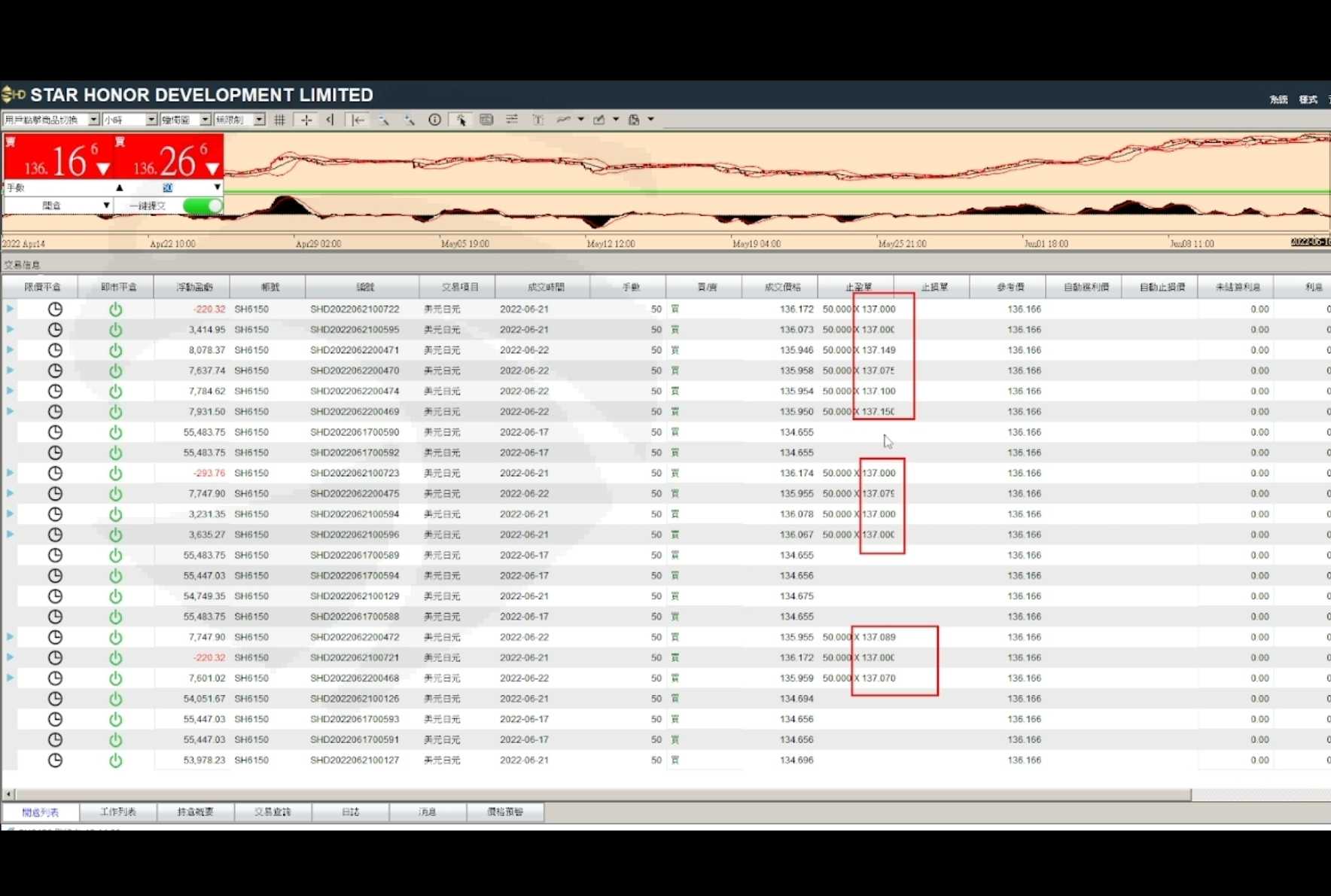This screenshot has width=1331, height=896.
Task: Click limit-close clock icon for order SHD2022062200471
Action: pyautogui.click(x=55, y=350)
